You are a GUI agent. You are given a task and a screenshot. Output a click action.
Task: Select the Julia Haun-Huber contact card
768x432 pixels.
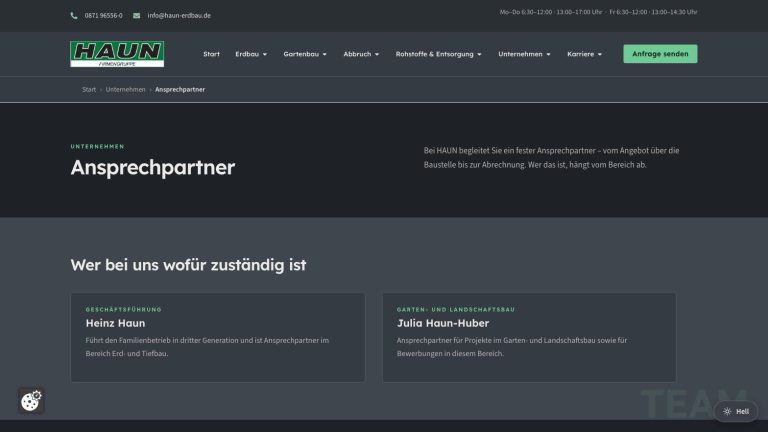coord(529,337)
